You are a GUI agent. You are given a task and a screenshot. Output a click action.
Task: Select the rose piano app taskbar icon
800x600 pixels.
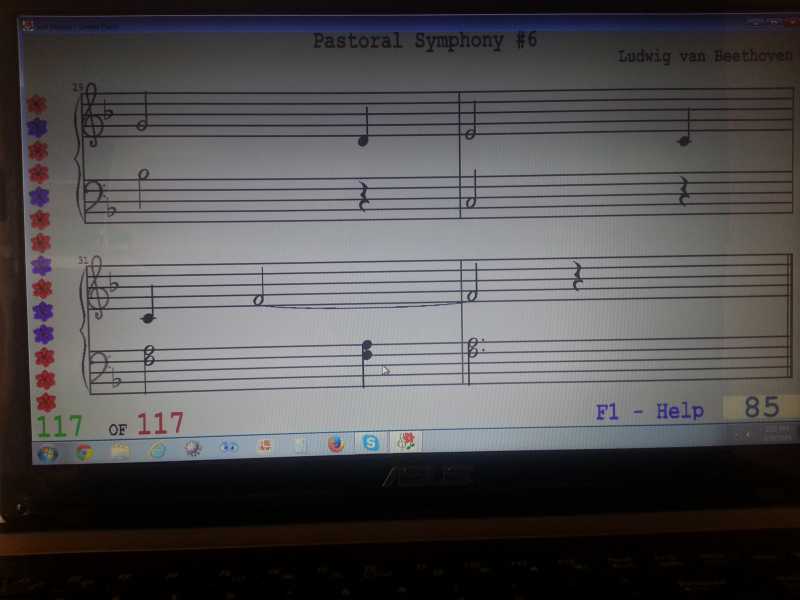click(406, 441)
